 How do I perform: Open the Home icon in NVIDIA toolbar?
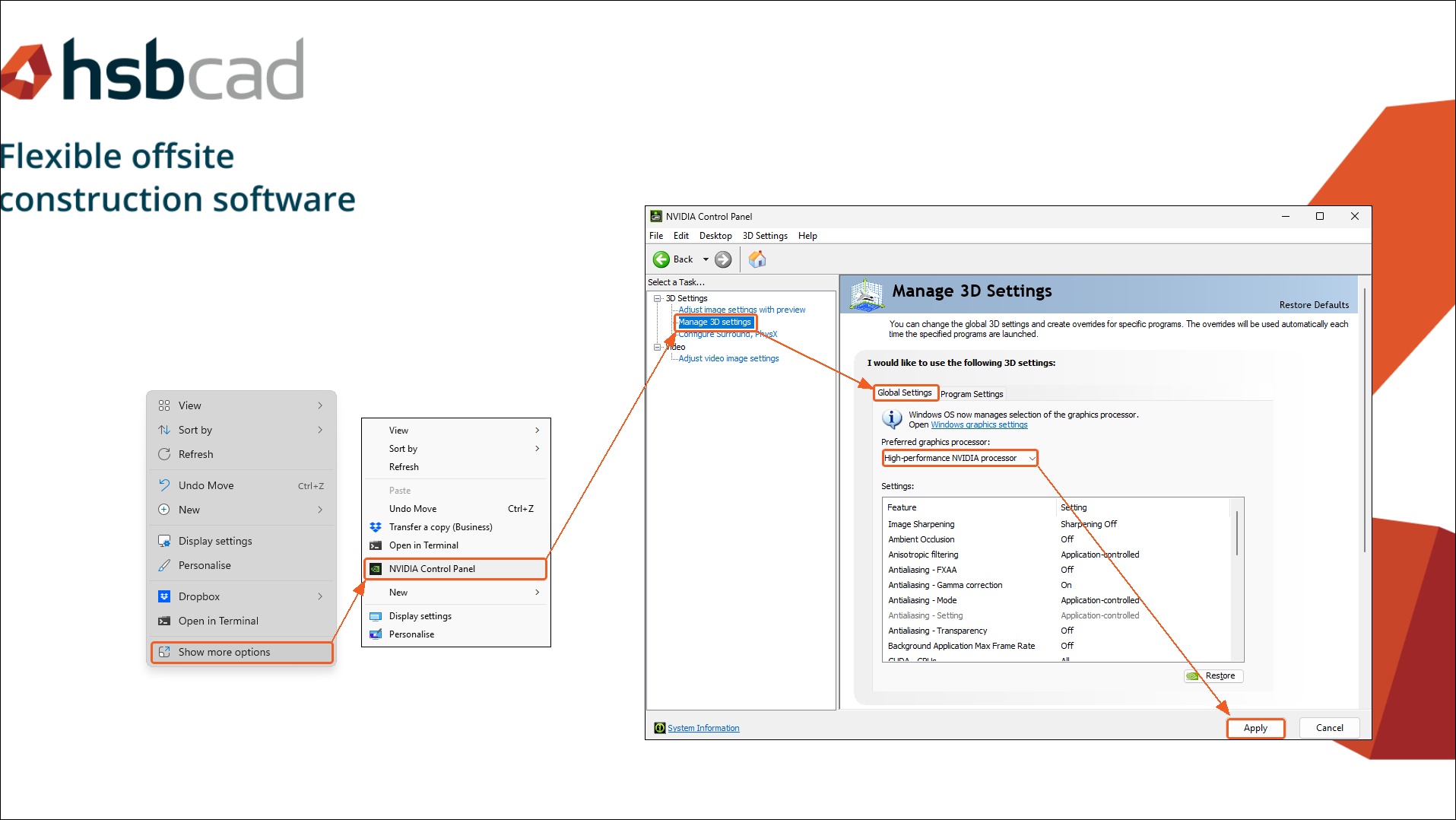click(757, 259)
